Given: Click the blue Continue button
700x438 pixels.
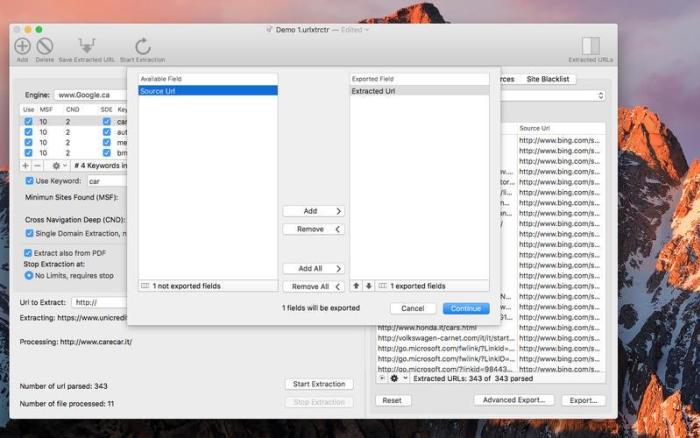Looking at the screenshot, I should pos(466,309).
